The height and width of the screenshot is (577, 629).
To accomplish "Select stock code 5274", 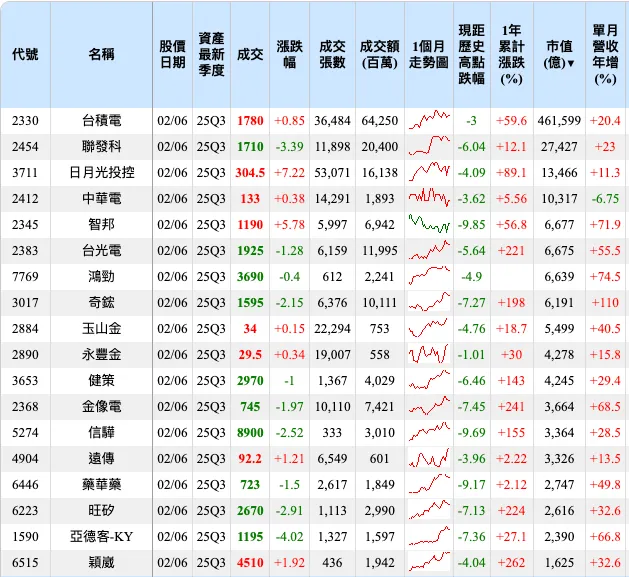I will pyautogui.click(x=25, y=433).
